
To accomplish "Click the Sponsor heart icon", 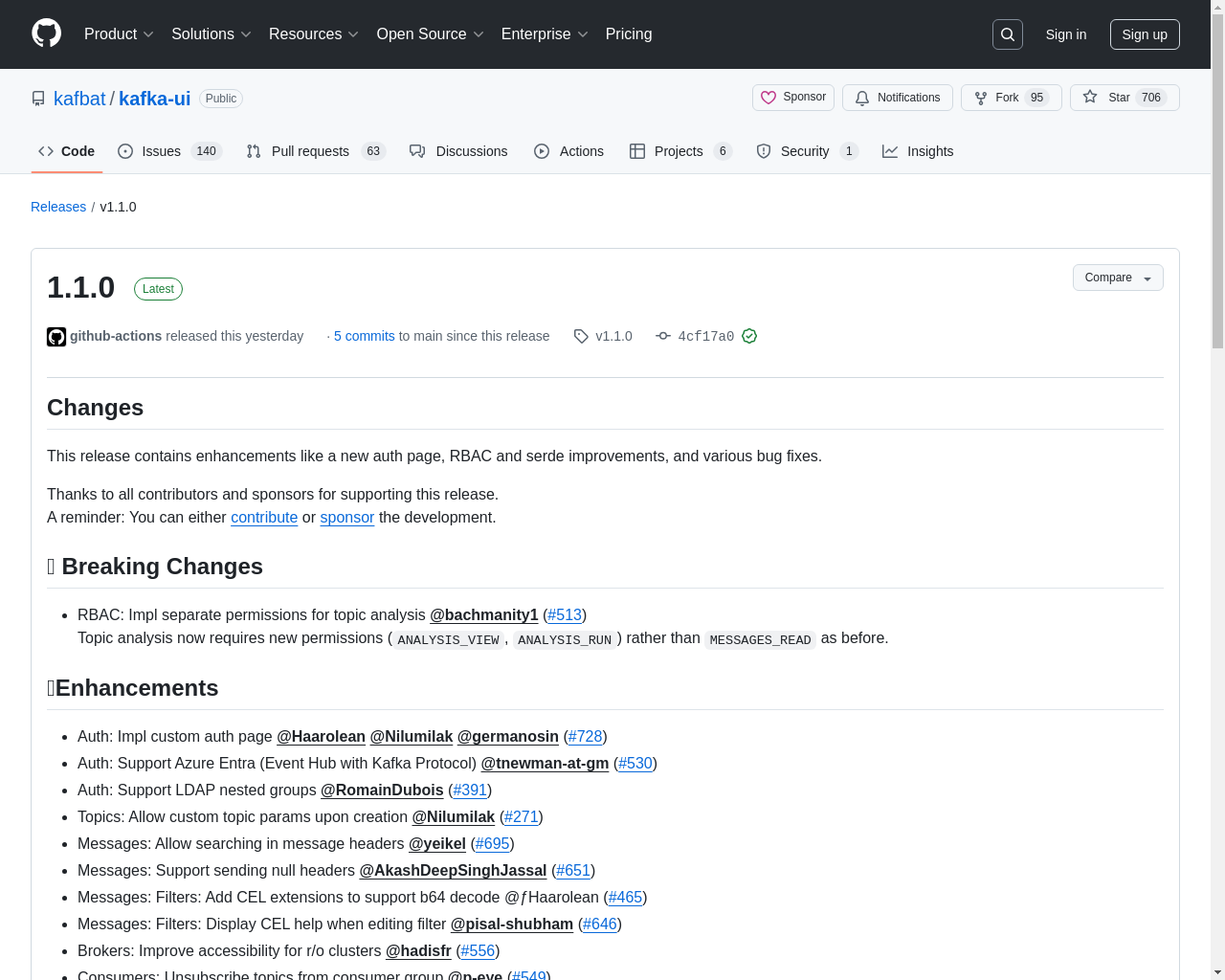I will tap(768, 98).
